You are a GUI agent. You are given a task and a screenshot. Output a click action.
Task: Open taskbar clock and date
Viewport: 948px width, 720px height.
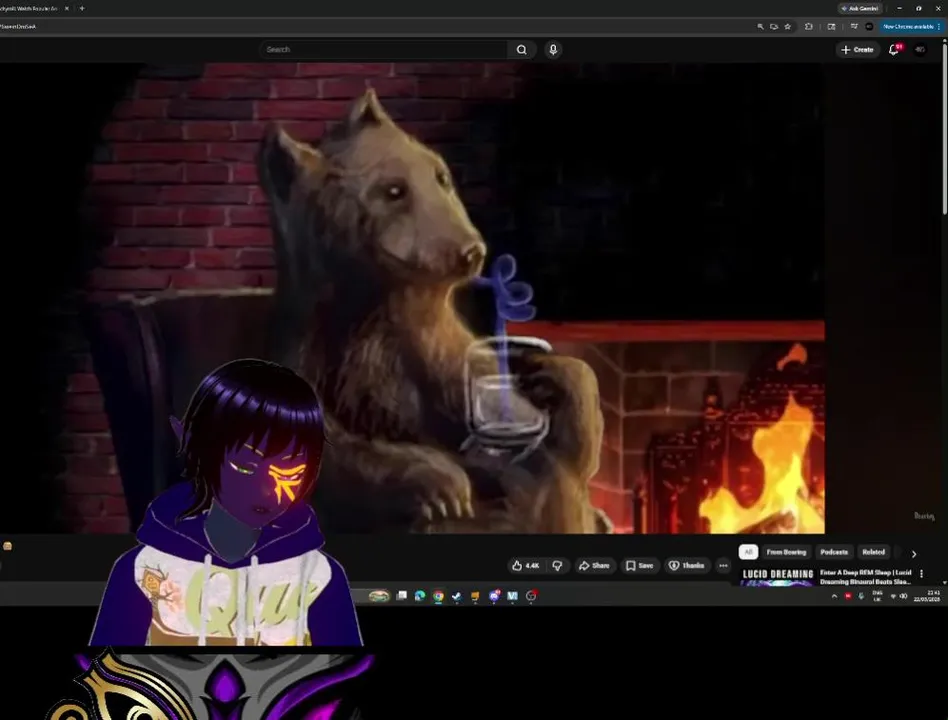[x=927, y=596]
